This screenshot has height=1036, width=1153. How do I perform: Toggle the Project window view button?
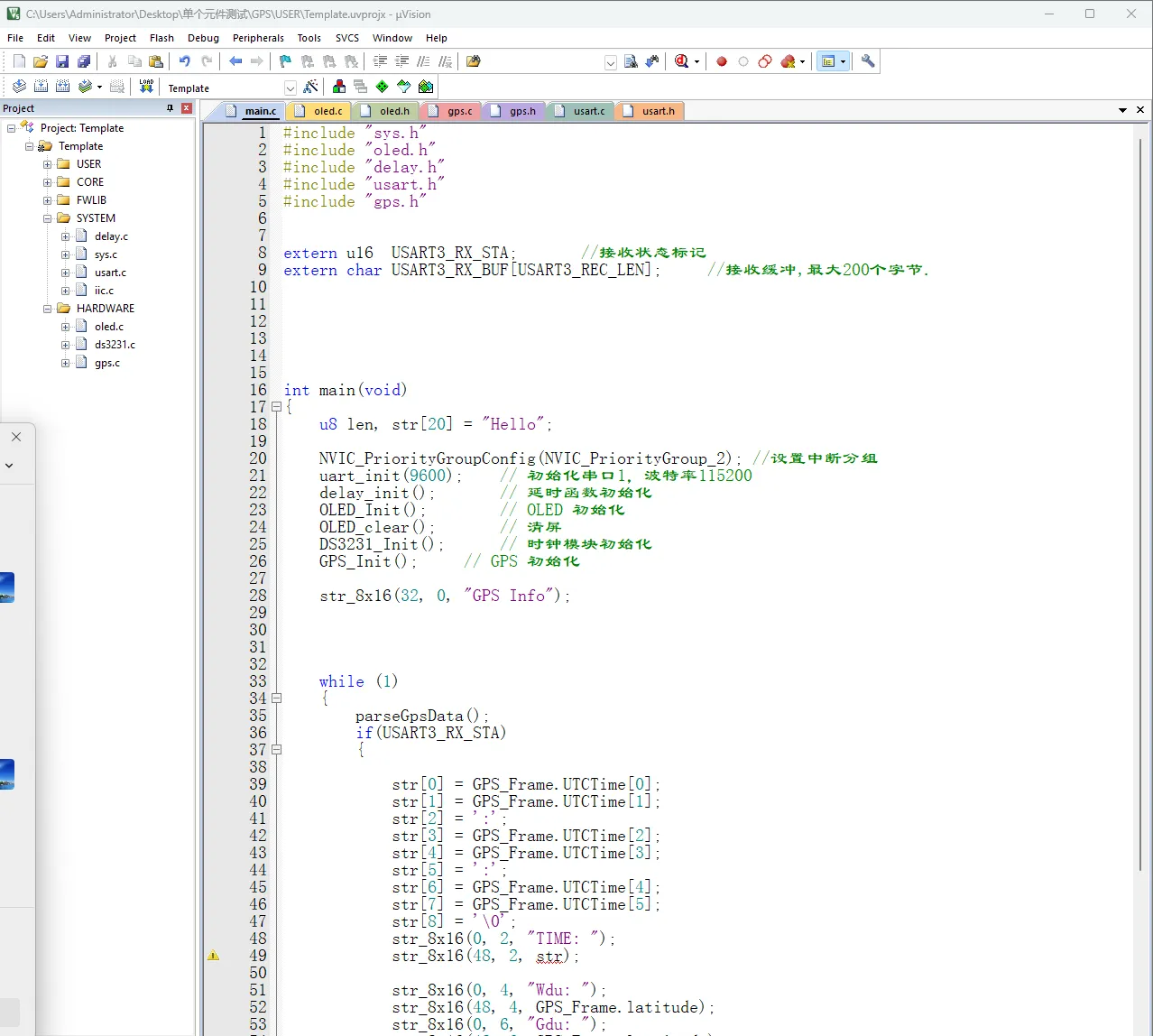[x=827, y=61]
